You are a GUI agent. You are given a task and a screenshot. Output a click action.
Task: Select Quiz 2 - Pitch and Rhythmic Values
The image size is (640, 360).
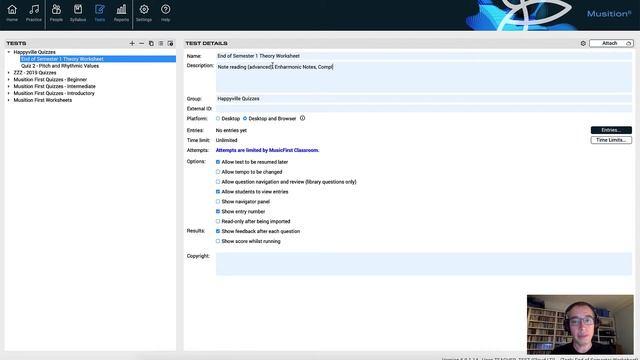(60, 66)
